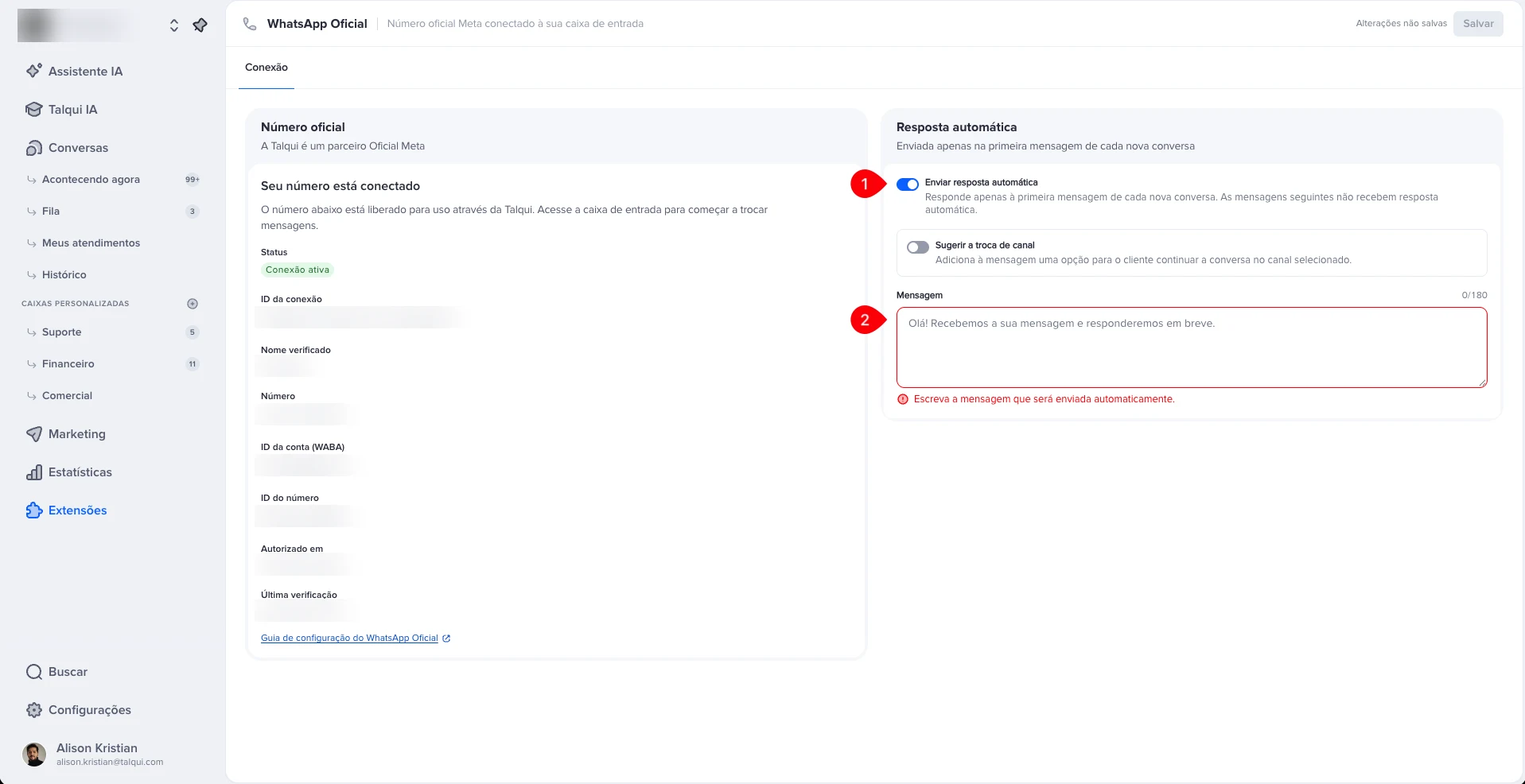1525x784 pixels.
Task: Open the Financeiro inbox
Action: point(68,364)
